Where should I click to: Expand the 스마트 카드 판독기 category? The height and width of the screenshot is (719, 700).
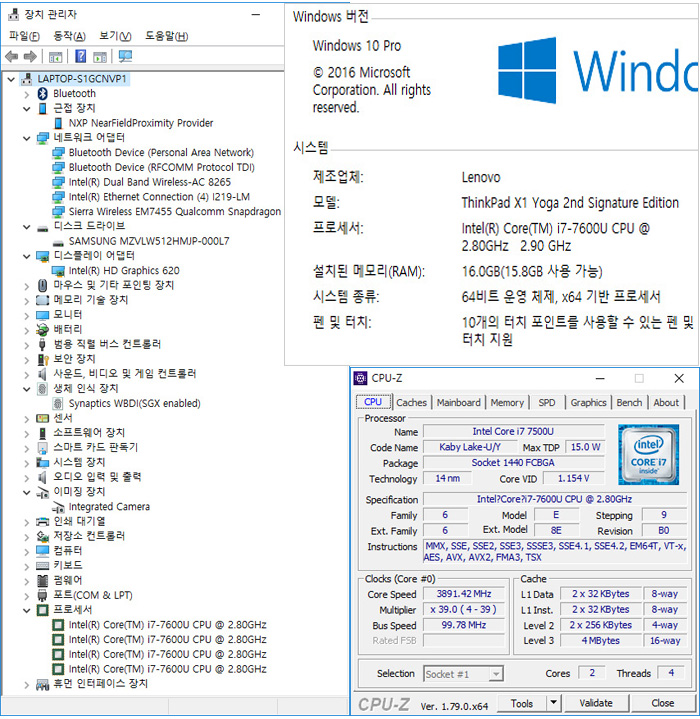[27, 448]
